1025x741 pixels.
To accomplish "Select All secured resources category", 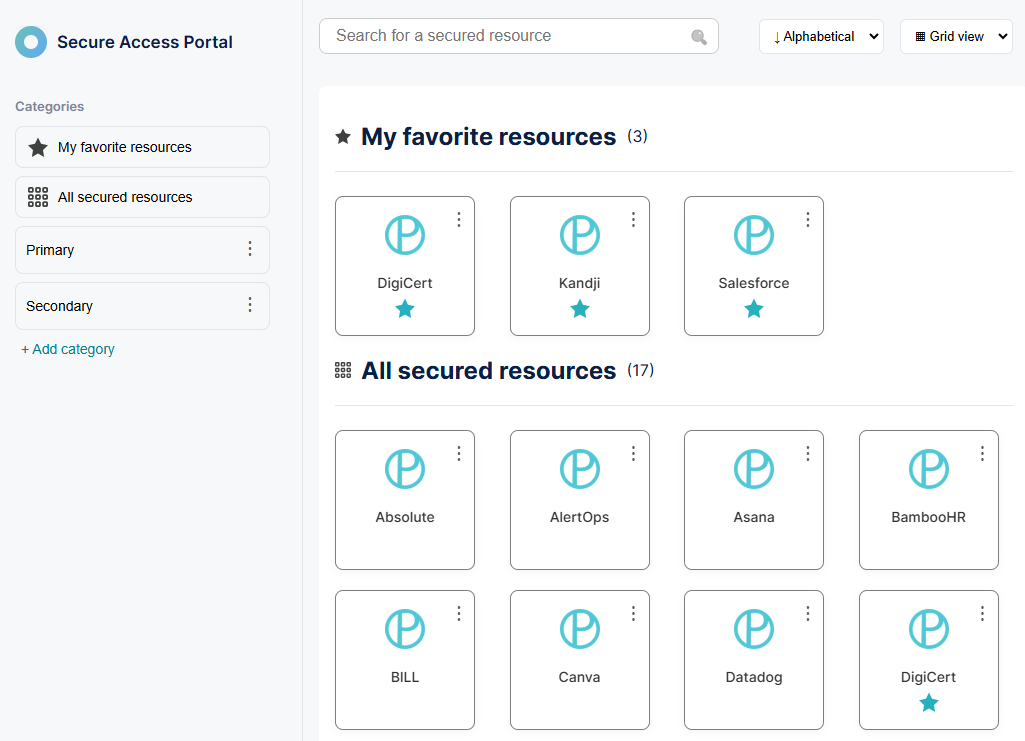I will [142, 197].
